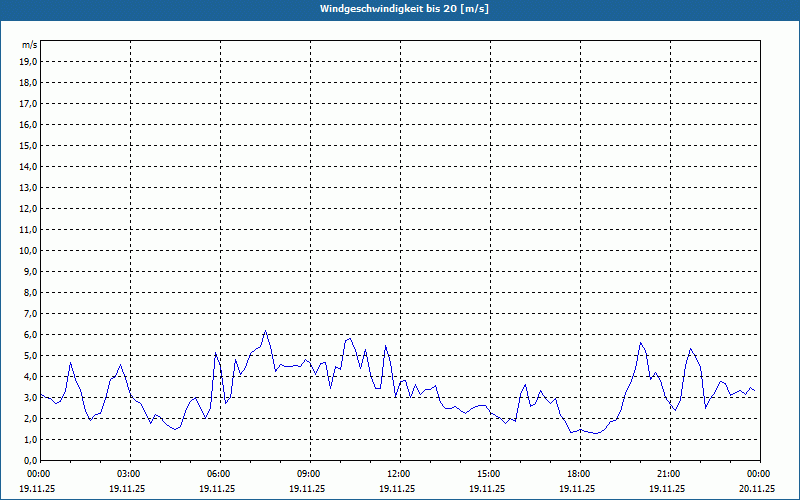Viewport: 800px width, 500px height.
Task: Select the 03:00 time label on the x-axis
Action: (129, 473)
